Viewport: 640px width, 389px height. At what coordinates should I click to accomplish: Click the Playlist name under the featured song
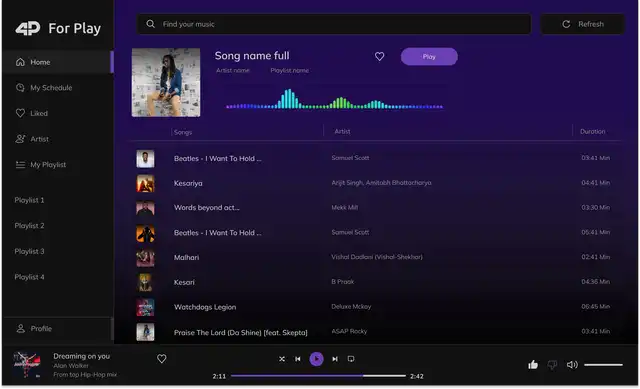(x=289, y=71)
